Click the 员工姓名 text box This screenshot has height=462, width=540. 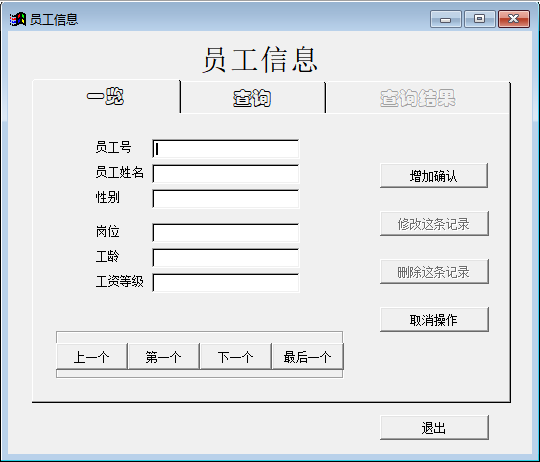(226, 174)
